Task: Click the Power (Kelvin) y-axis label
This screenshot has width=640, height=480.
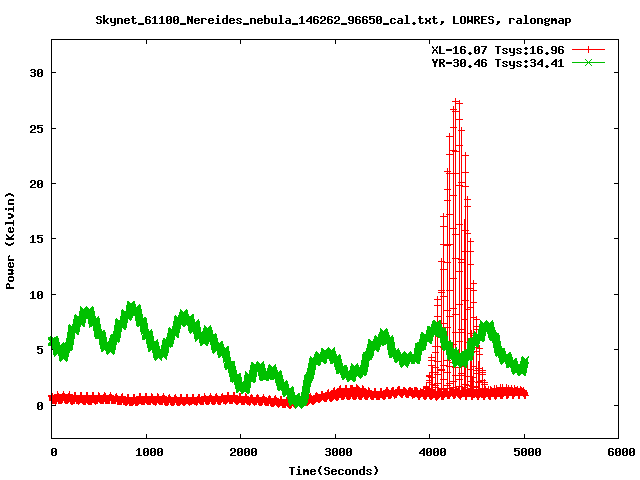Action: pos(10,239)
